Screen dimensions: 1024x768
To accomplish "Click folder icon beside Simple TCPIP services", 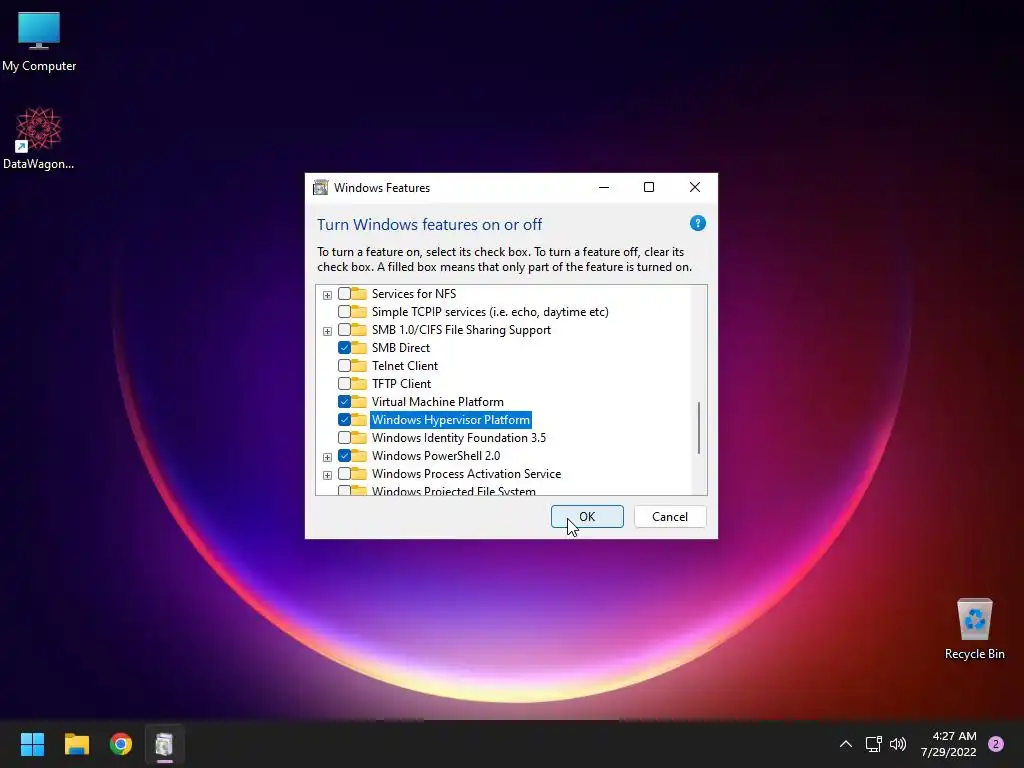I will click(359, 311).
